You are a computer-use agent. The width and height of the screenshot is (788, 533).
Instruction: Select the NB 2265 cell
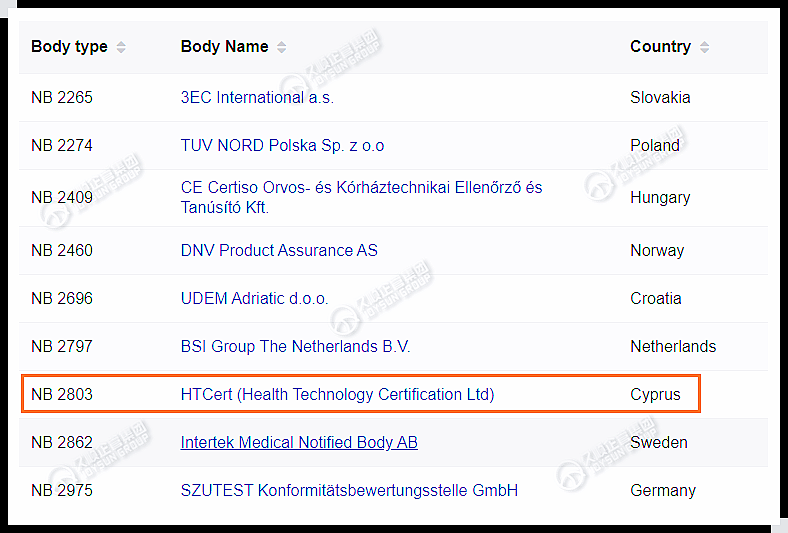[62, 97]
